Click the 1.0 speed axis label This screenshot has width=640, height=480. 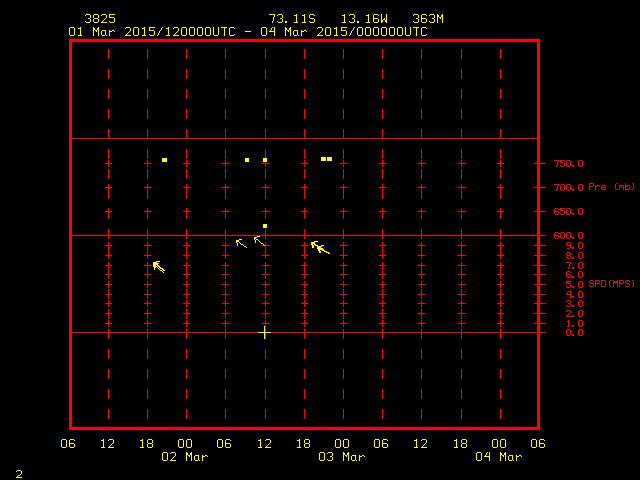coord(574,324)
